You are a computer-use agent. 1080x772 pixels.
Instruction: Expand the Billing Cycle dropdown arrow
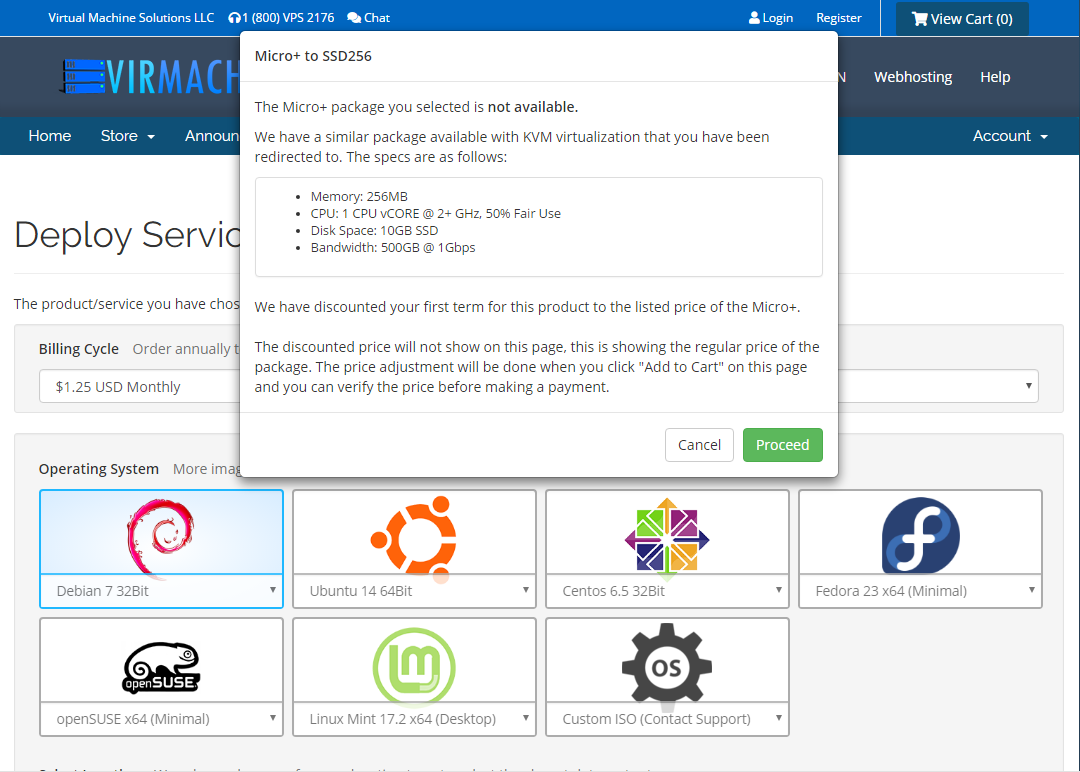pyautogui.click(x=1028, y=386)
